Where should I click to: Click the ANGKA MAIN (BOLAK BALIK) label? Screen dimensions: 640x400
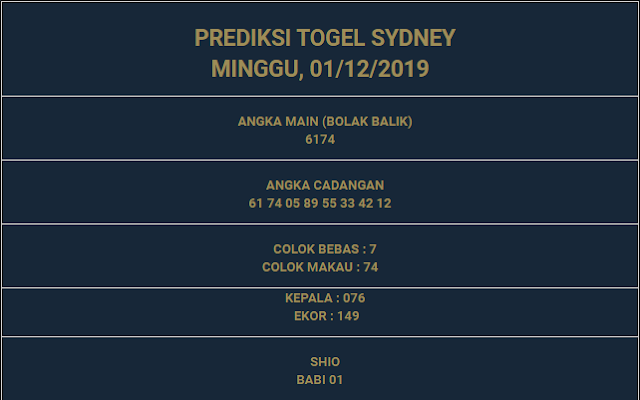pyautogui.click(x=325, y=121)
